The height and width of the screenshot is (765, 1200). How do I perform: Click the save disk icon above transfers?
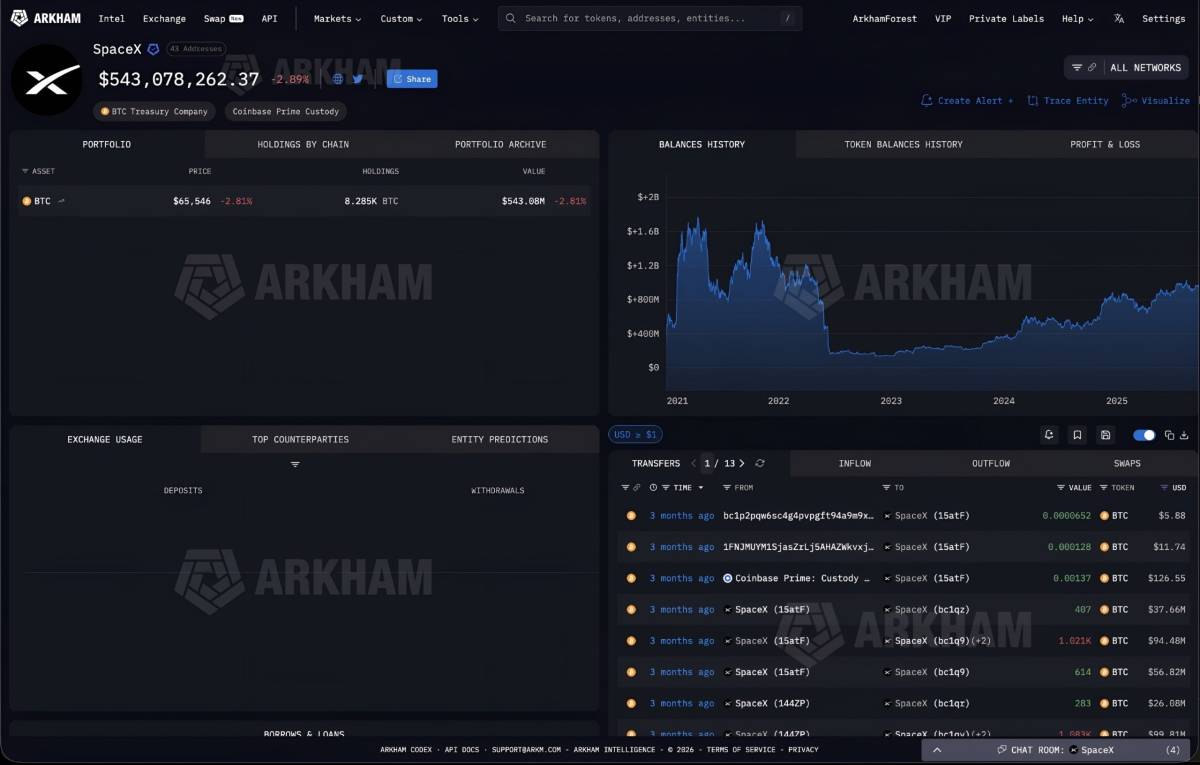[1105, 435]
